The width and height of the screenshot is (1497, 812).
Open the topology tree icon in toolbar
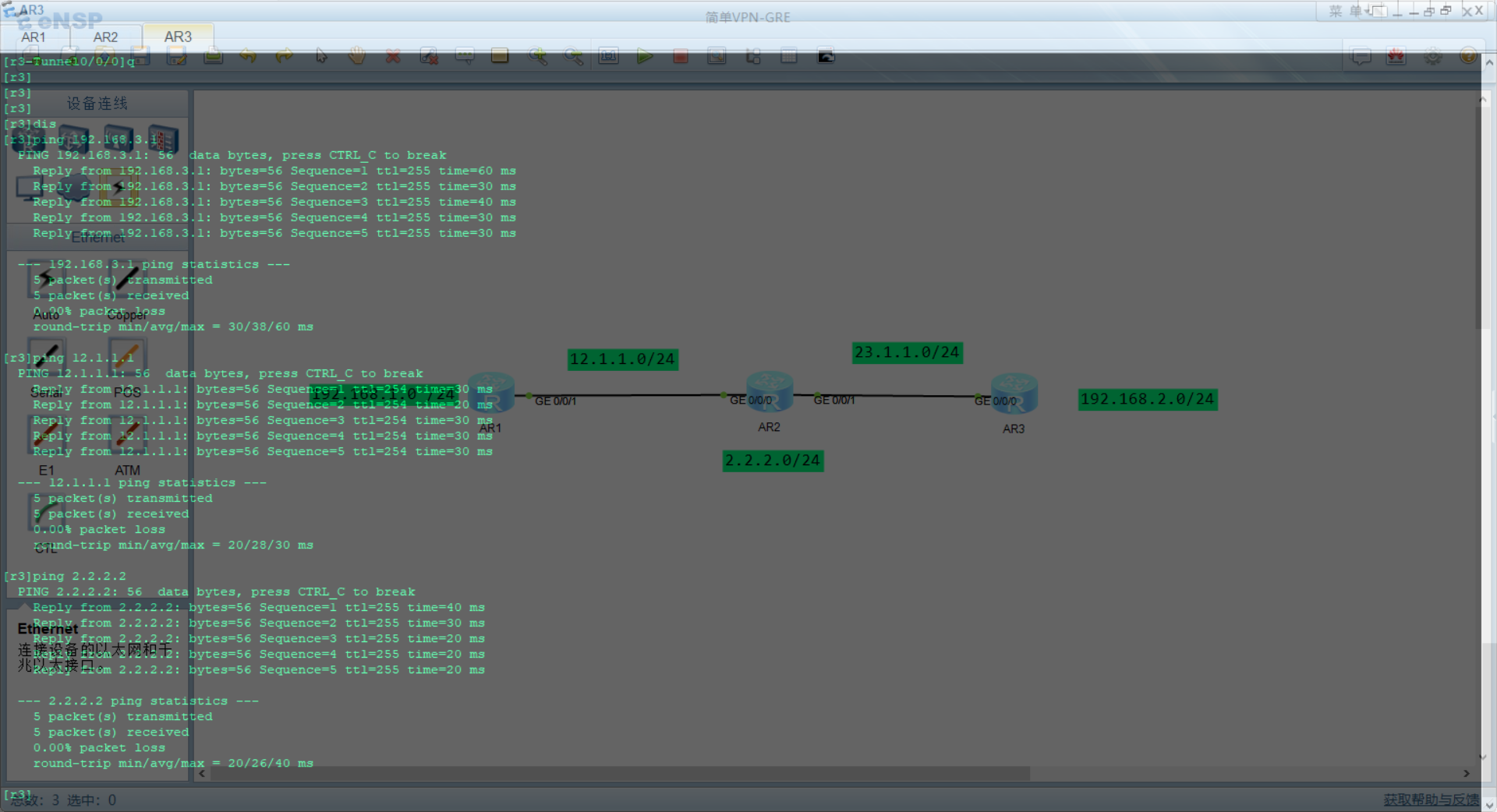click(x=753, y=56)
